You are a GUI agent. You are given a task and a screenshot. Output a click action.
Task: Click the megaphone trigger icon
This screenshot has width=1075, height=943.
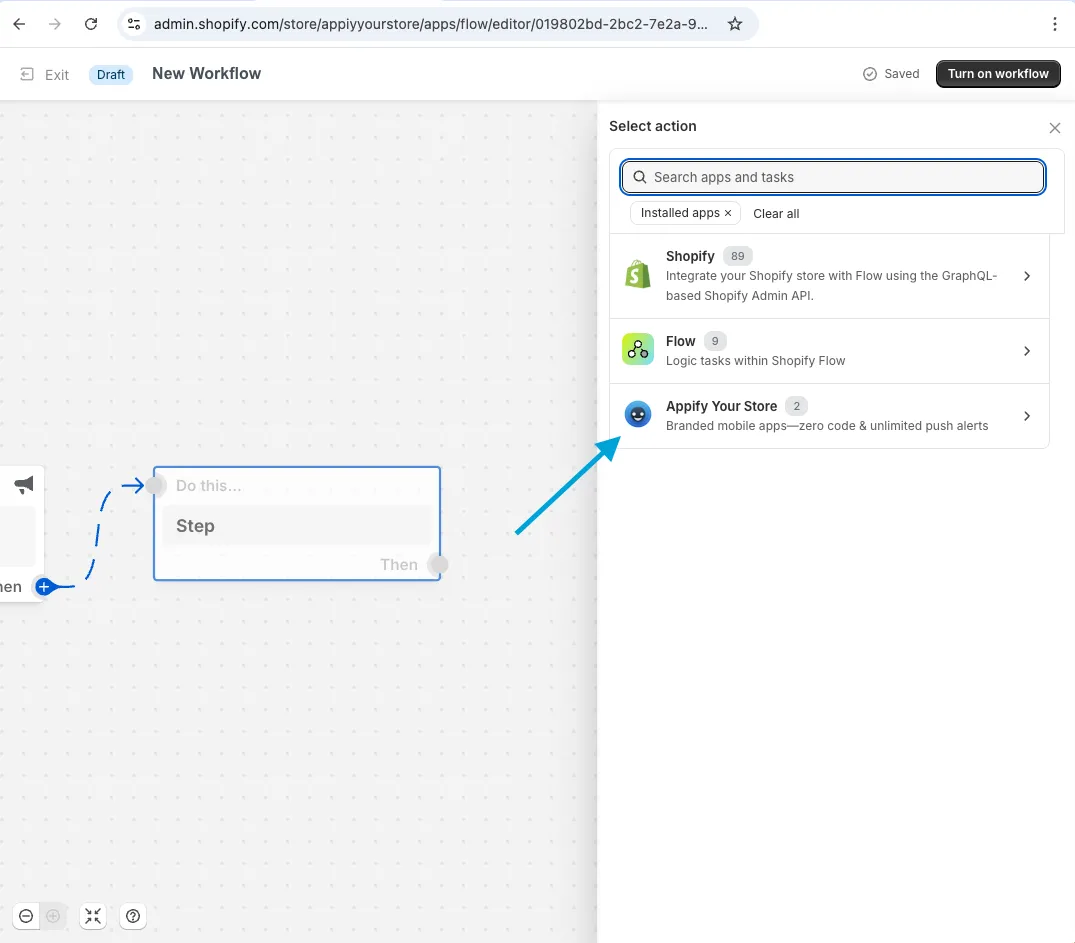(x=24, y=485)
